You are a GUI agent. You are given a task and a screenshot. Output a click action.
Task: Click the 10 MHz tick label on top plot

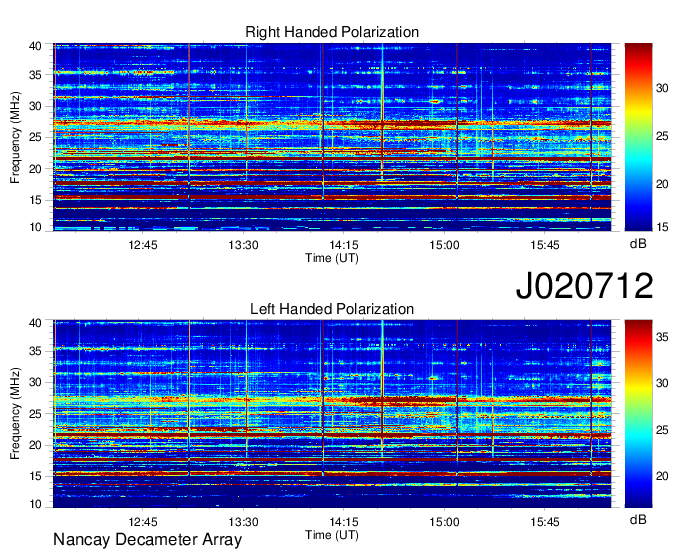pyautogui.click(x=35, y=227)
